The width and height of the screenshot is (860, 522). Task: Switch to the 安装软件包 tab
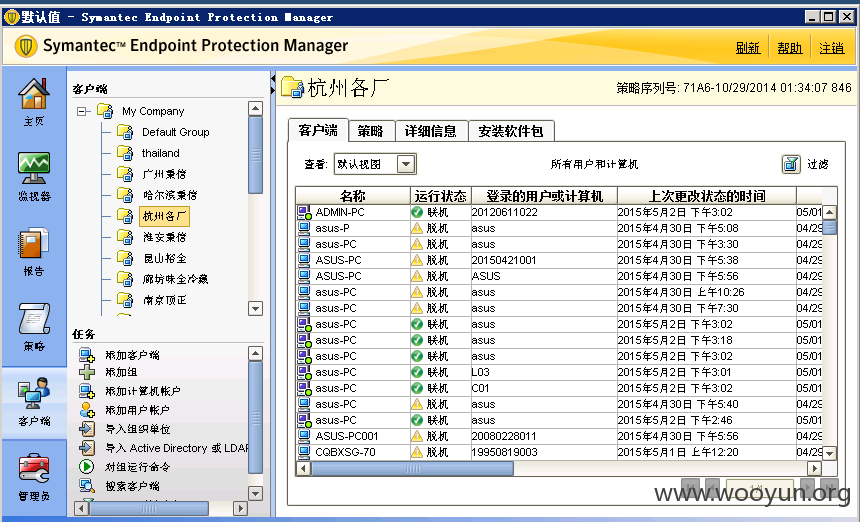click(x=511, y=131)
